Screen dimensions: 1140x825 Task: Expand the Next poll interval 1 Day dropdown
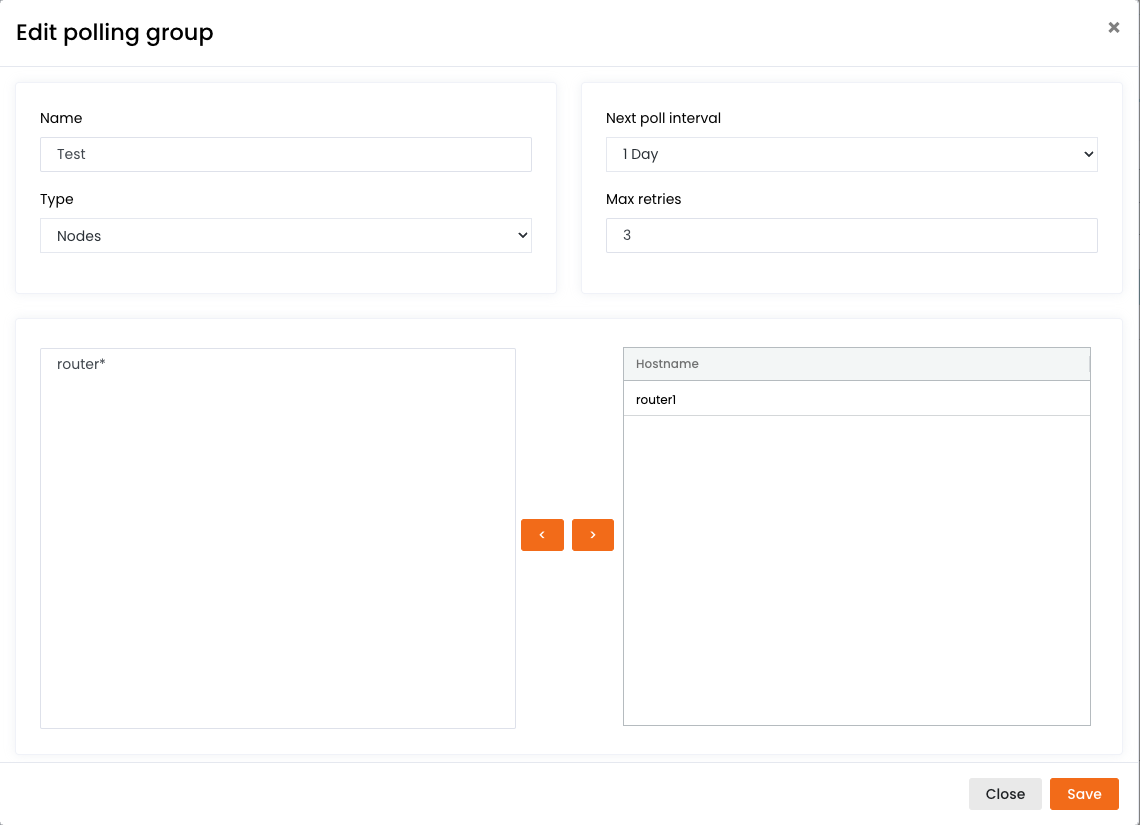coord(850,155)
